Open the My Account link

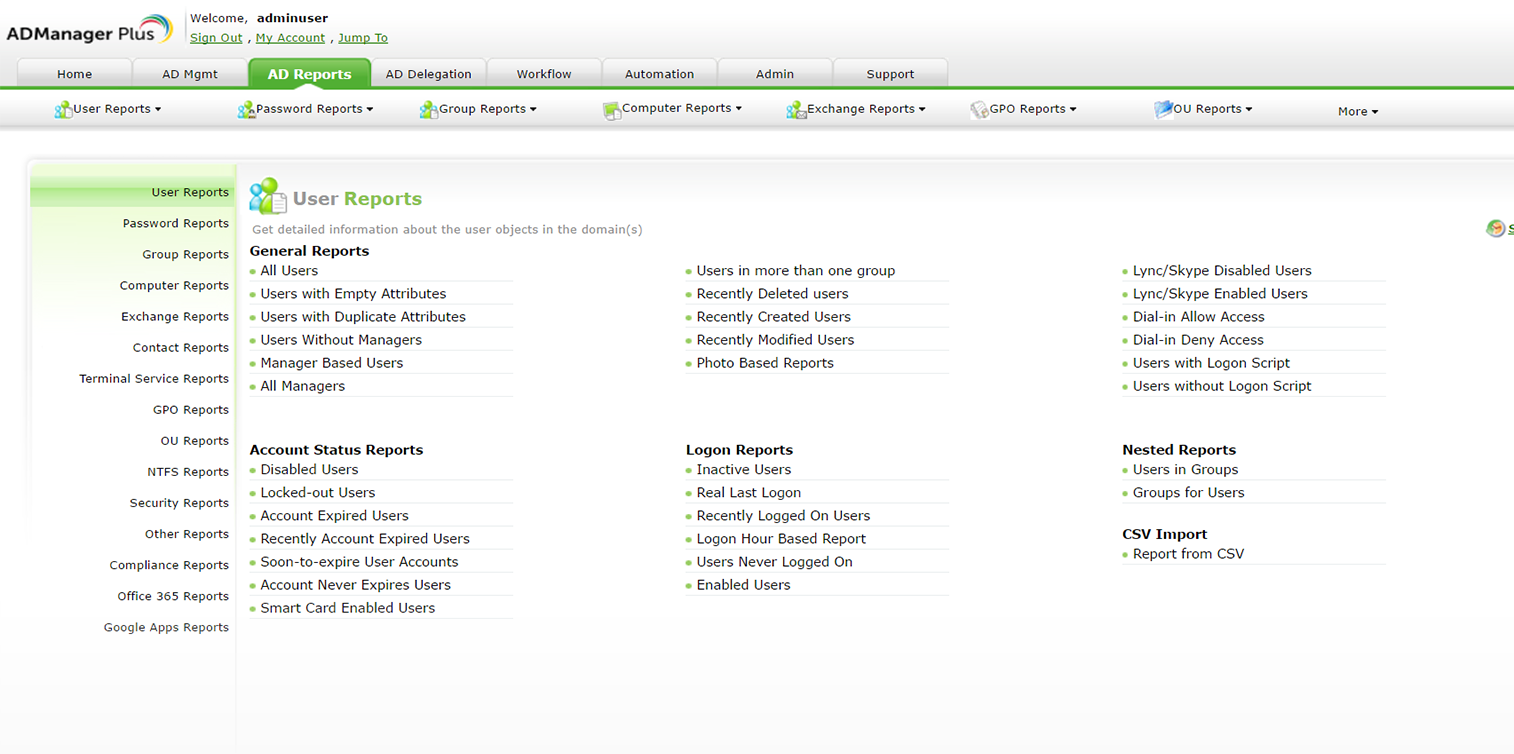(x=290, y=38)
